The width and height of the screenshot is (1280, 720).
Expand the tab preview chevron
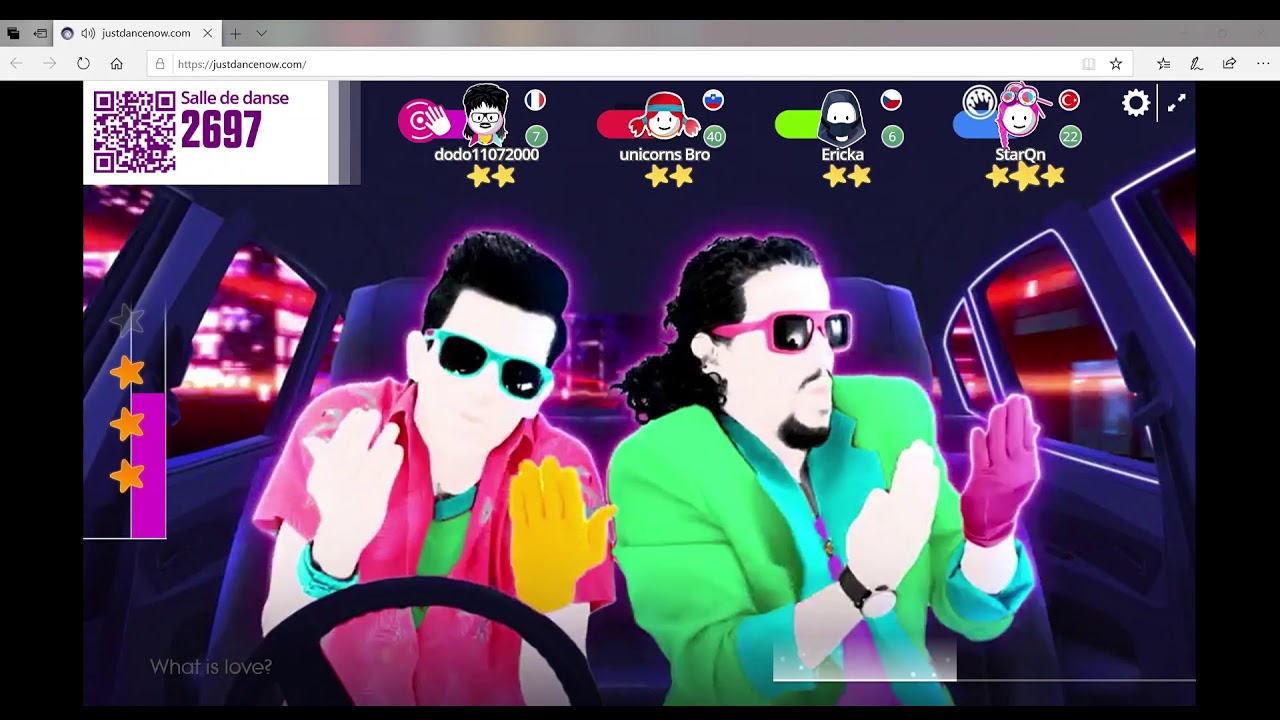(261, 33)
